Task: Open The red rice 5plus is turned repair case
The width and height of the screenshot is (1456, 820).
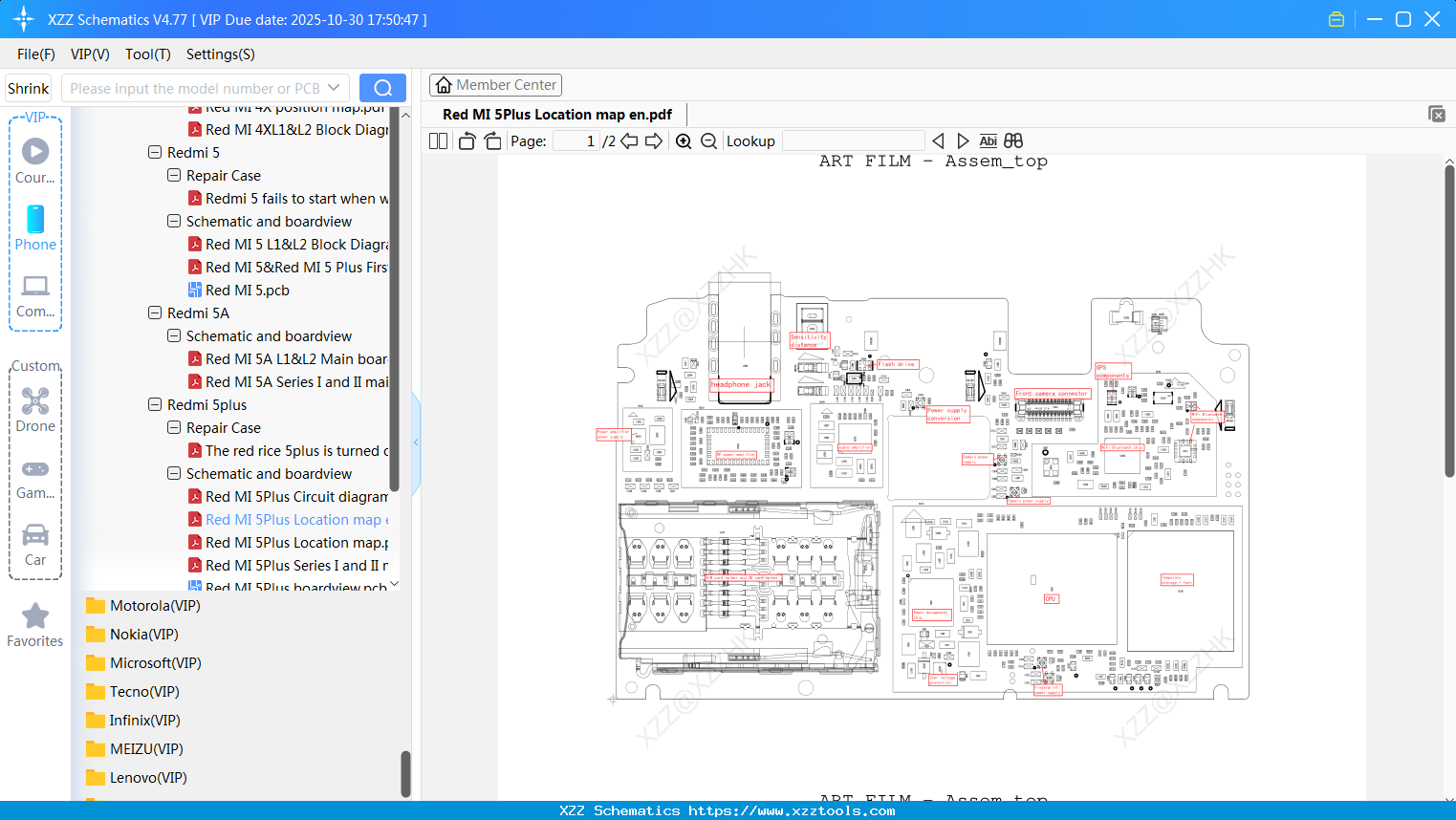Action: 288,451
